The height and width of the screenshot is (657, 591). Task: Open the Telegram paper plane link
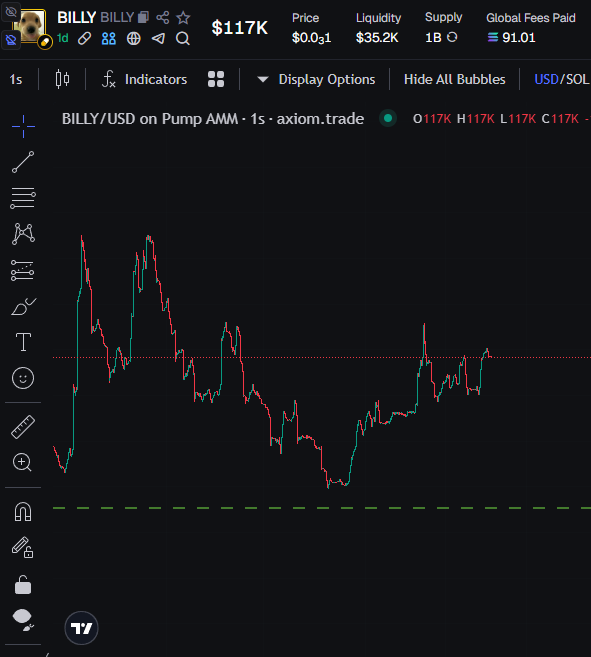click(x=158, y=39)
